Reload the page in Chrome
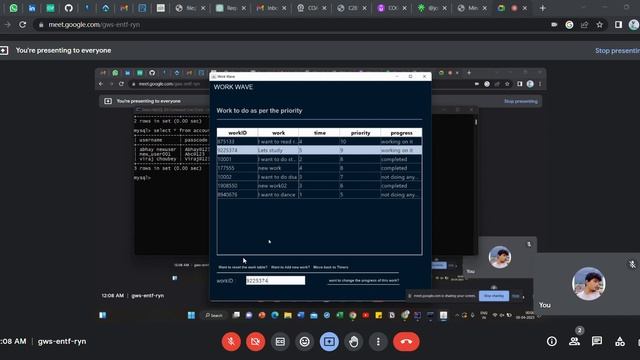640x360 pixels. coord(22,24)
